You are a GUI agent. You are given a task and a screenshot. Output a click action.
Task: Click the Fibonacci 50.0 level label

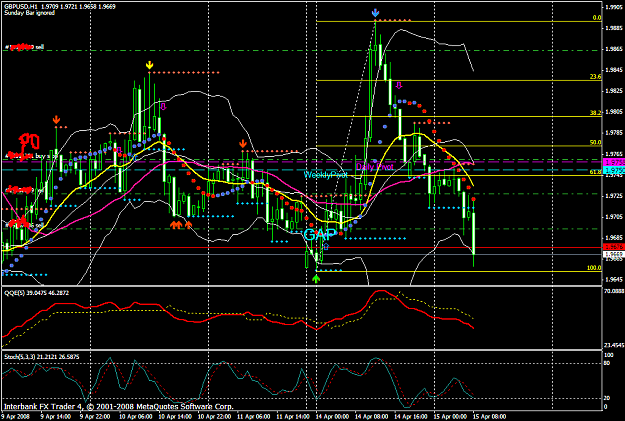(596, 142)
